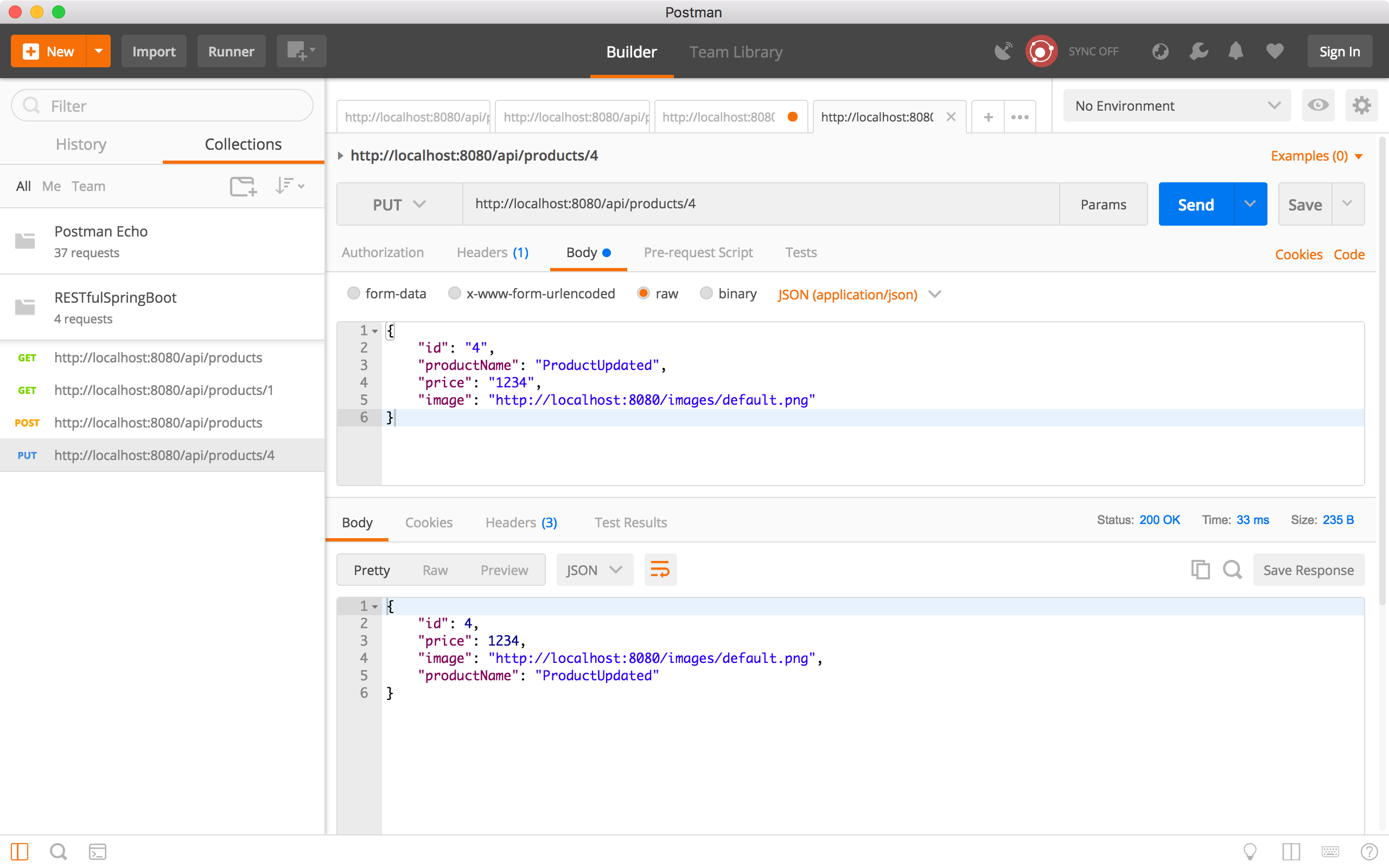Click the Save Response button
The width and height of the screenshot is (1389, 868).
(1309, 570)
